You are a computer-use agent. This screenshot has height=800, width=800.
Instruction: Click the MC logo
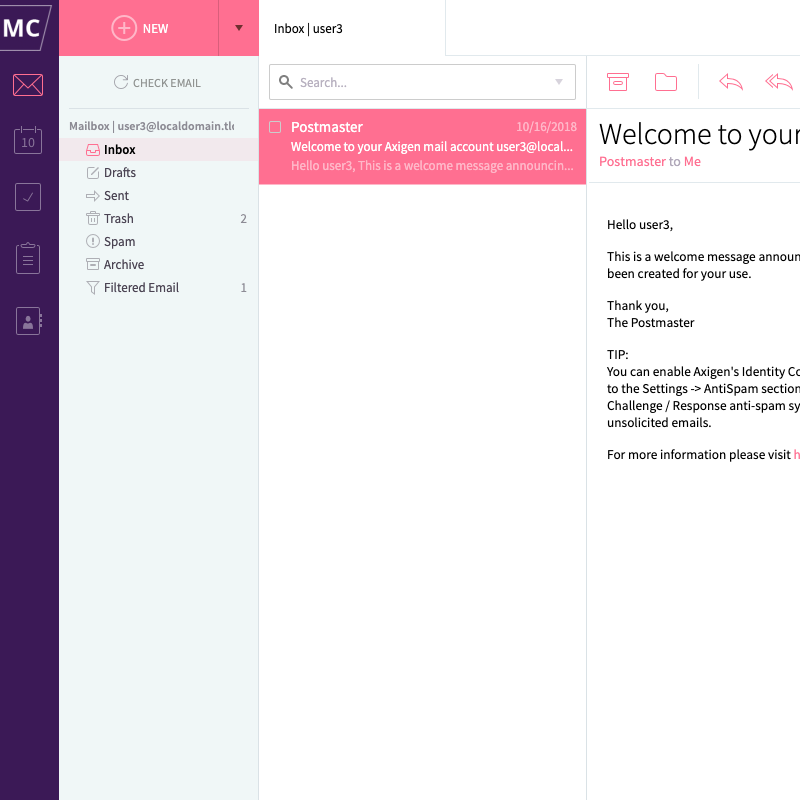(x=24, y=27)
